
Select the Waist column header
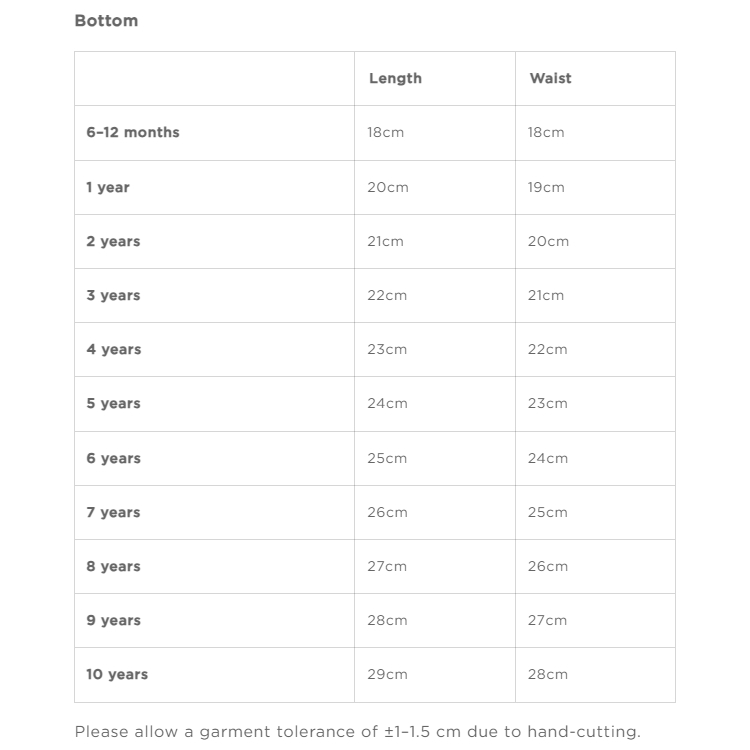click(550, 78)
